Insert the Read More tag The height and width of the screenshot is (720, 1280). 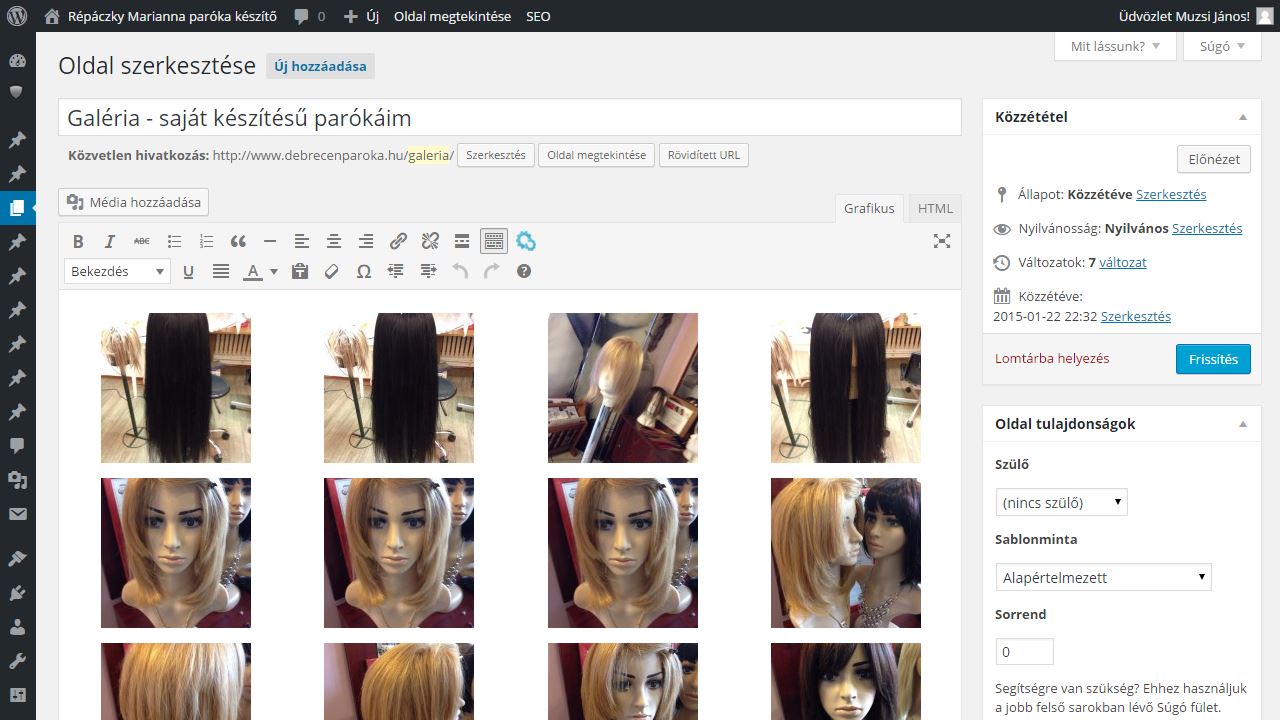click(x=462, y=241)
